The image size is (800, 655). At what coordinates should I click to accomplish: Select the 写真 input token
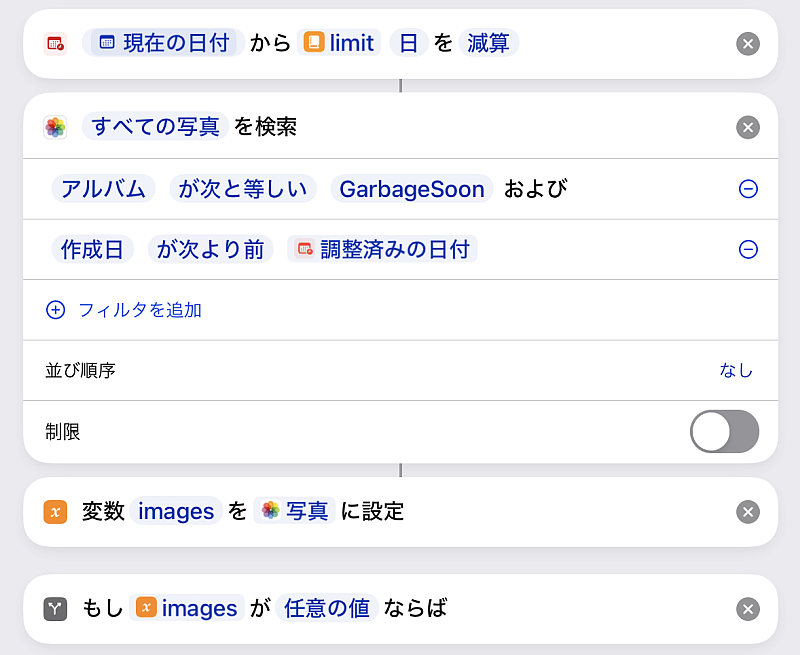[294, 511]
